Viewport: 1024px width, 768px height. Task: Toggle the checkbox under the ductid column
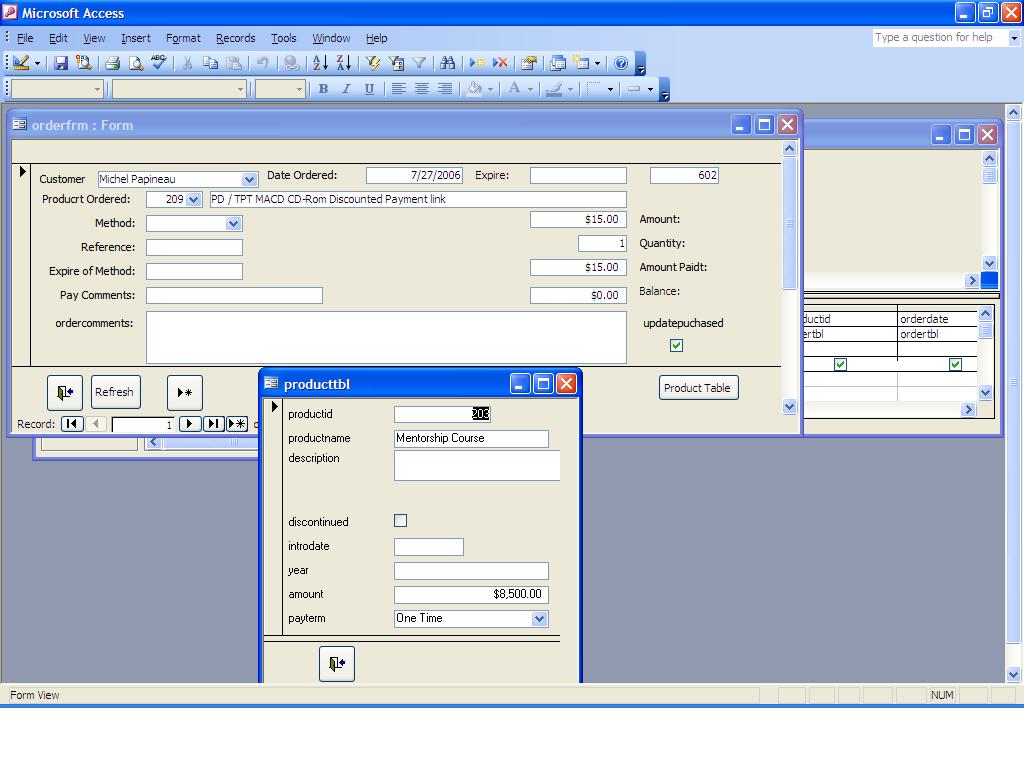840,364
